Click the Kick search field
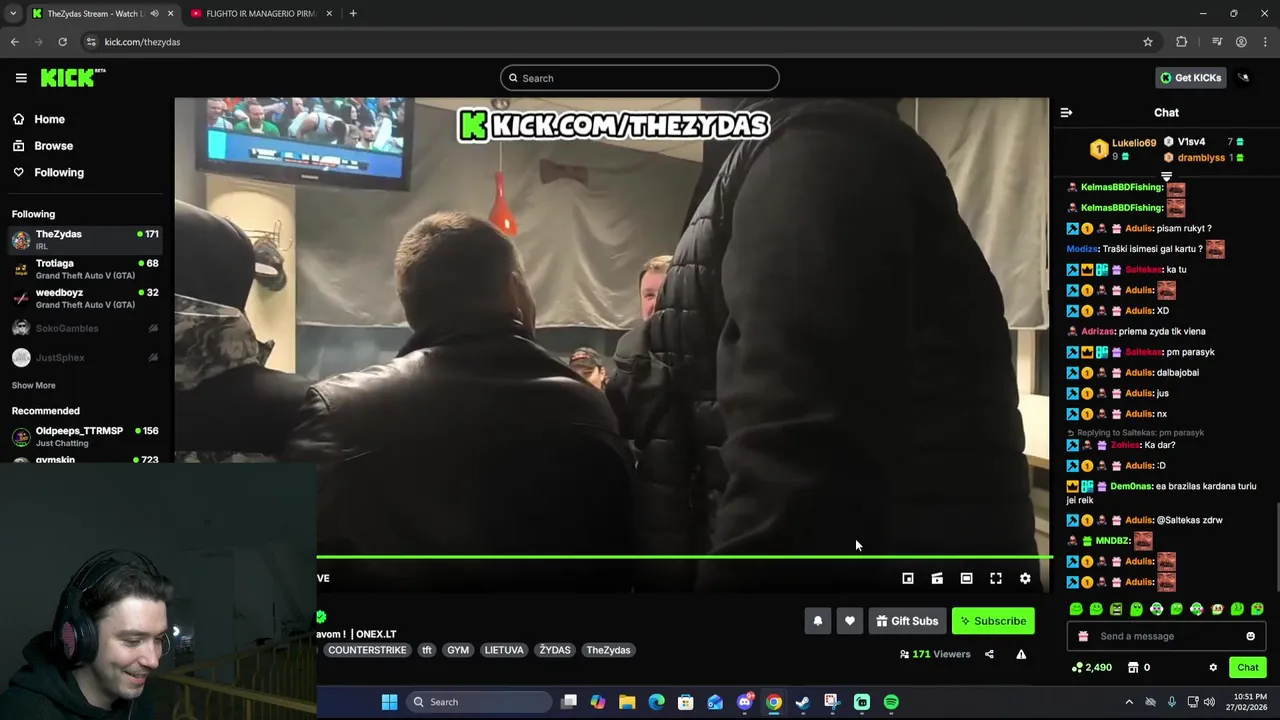 tap(640, 78)
